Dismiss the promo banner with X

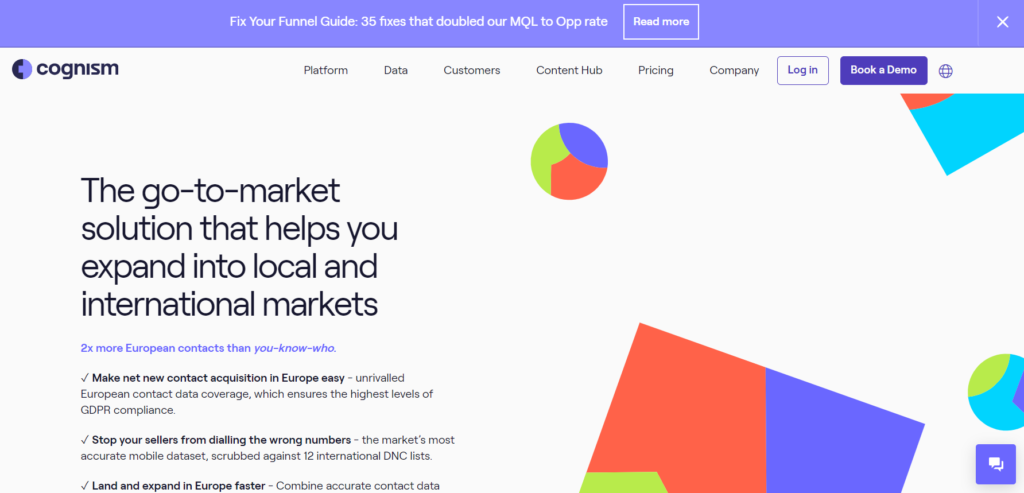click(x=1002, y=22)
